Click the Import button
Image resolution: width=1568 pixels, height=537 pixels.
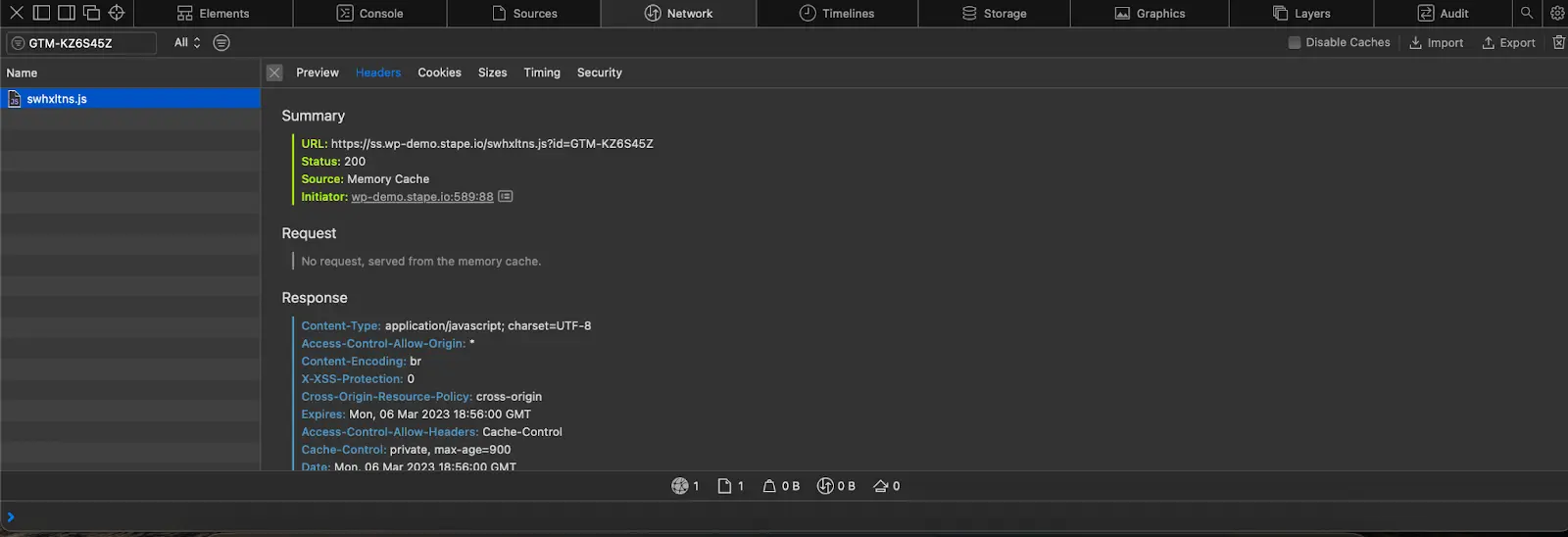1436,42
